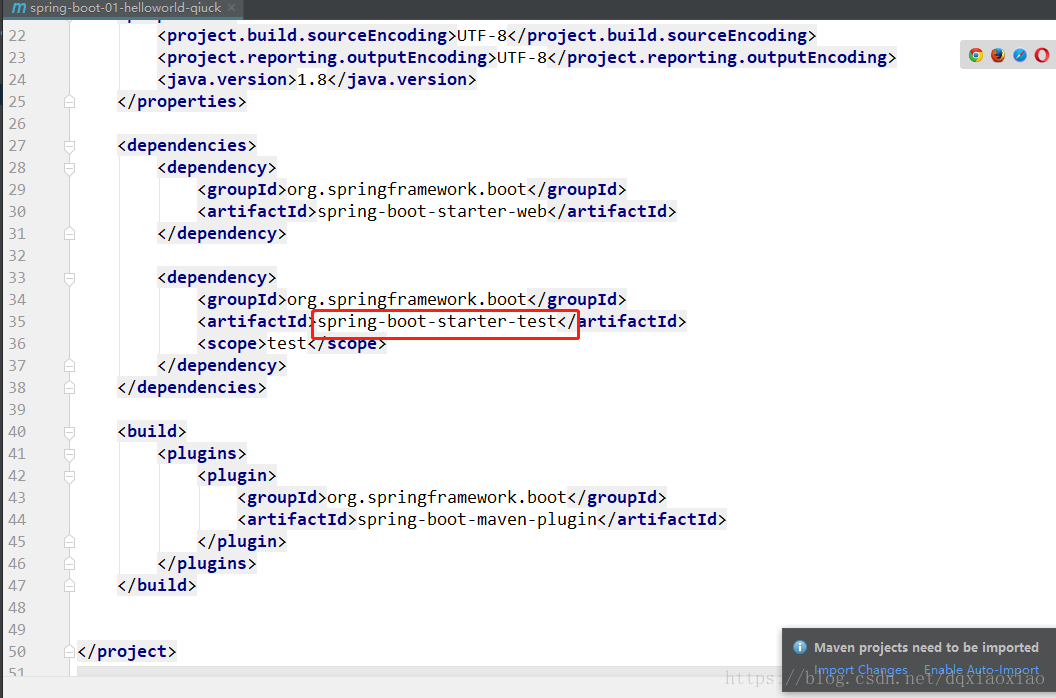This screenshot has width=1056, height=698.
Task: Open the page in Firefox
Action: click(x=997, y=55)
